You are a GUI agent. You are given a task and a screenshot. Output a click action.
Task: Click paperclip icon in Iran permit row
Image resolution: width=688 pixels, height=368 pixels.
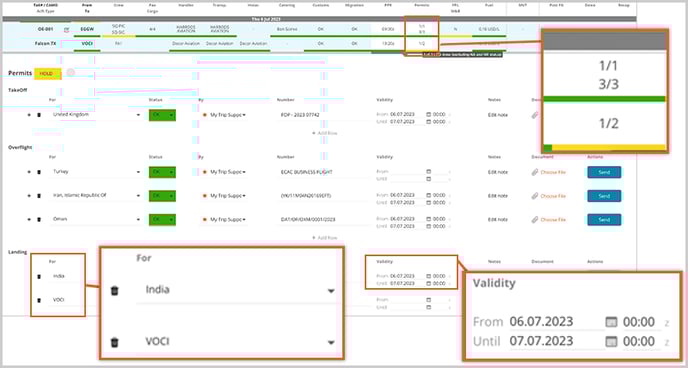tap(534, 196)
